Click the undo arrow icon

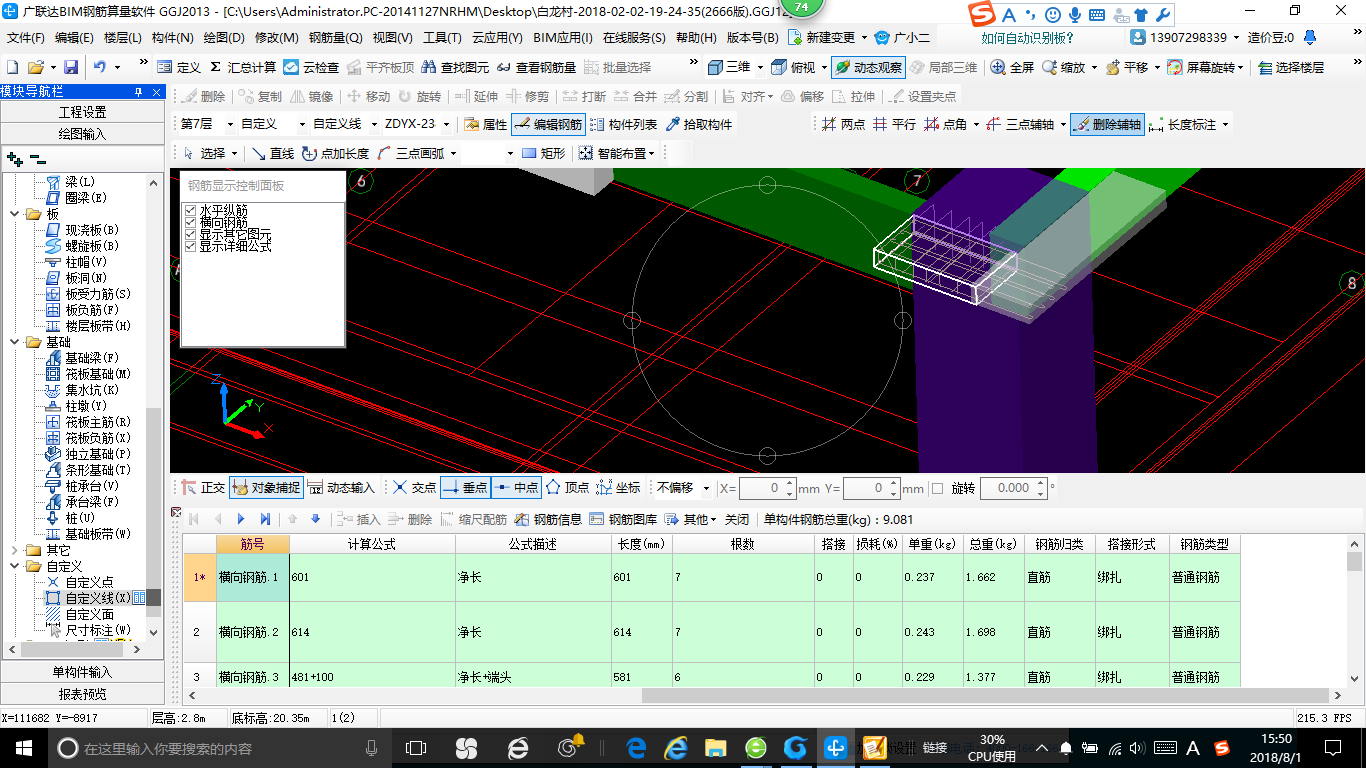[x=100, y=67]
